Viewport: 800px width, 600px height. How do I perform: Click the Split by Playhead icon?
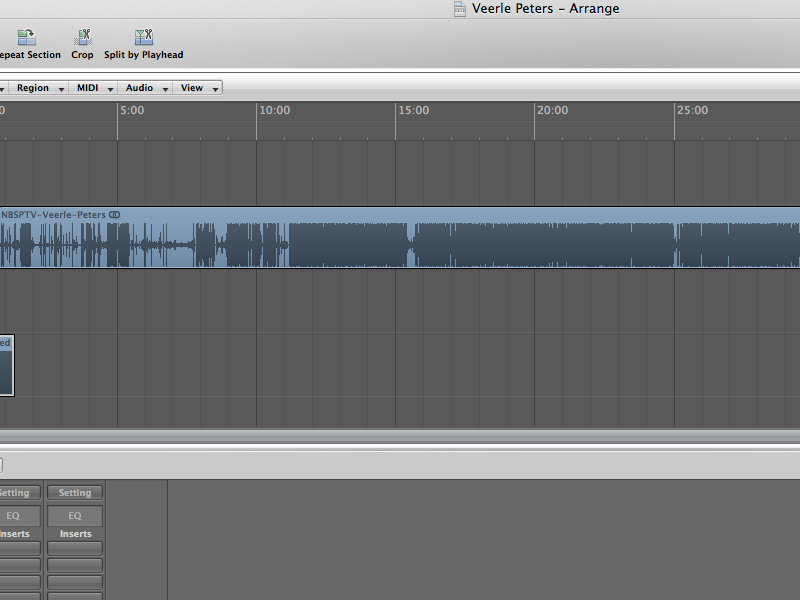[143, 37]
